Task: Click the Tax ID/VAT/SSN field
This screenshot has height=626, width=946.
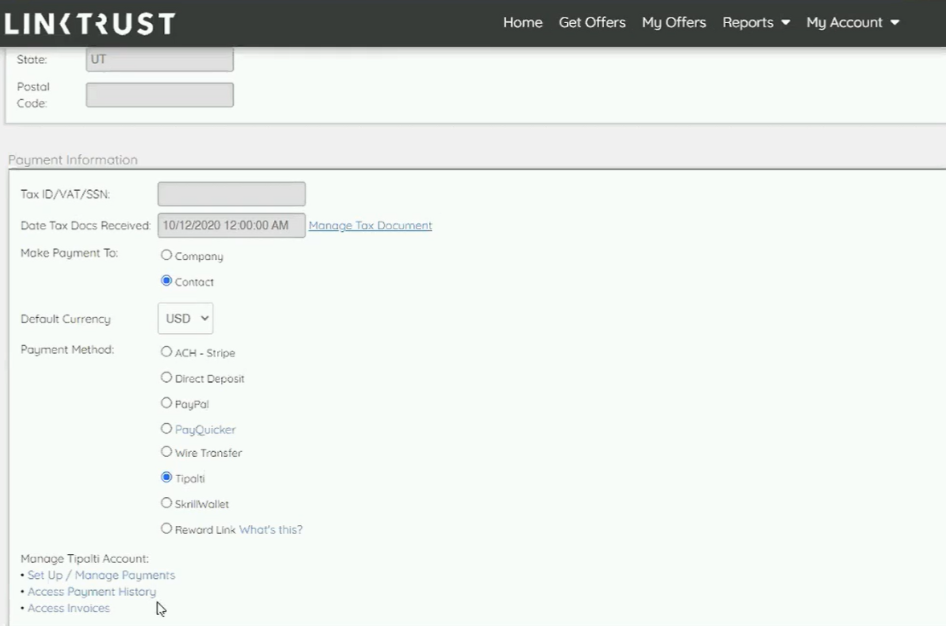Action: click(x=231, y=194)
